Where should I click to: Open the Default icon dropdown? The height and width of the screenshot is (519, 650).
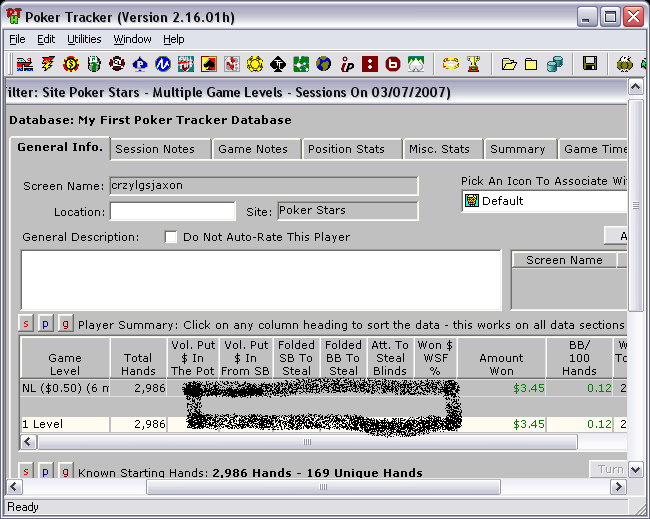point(544,201)
